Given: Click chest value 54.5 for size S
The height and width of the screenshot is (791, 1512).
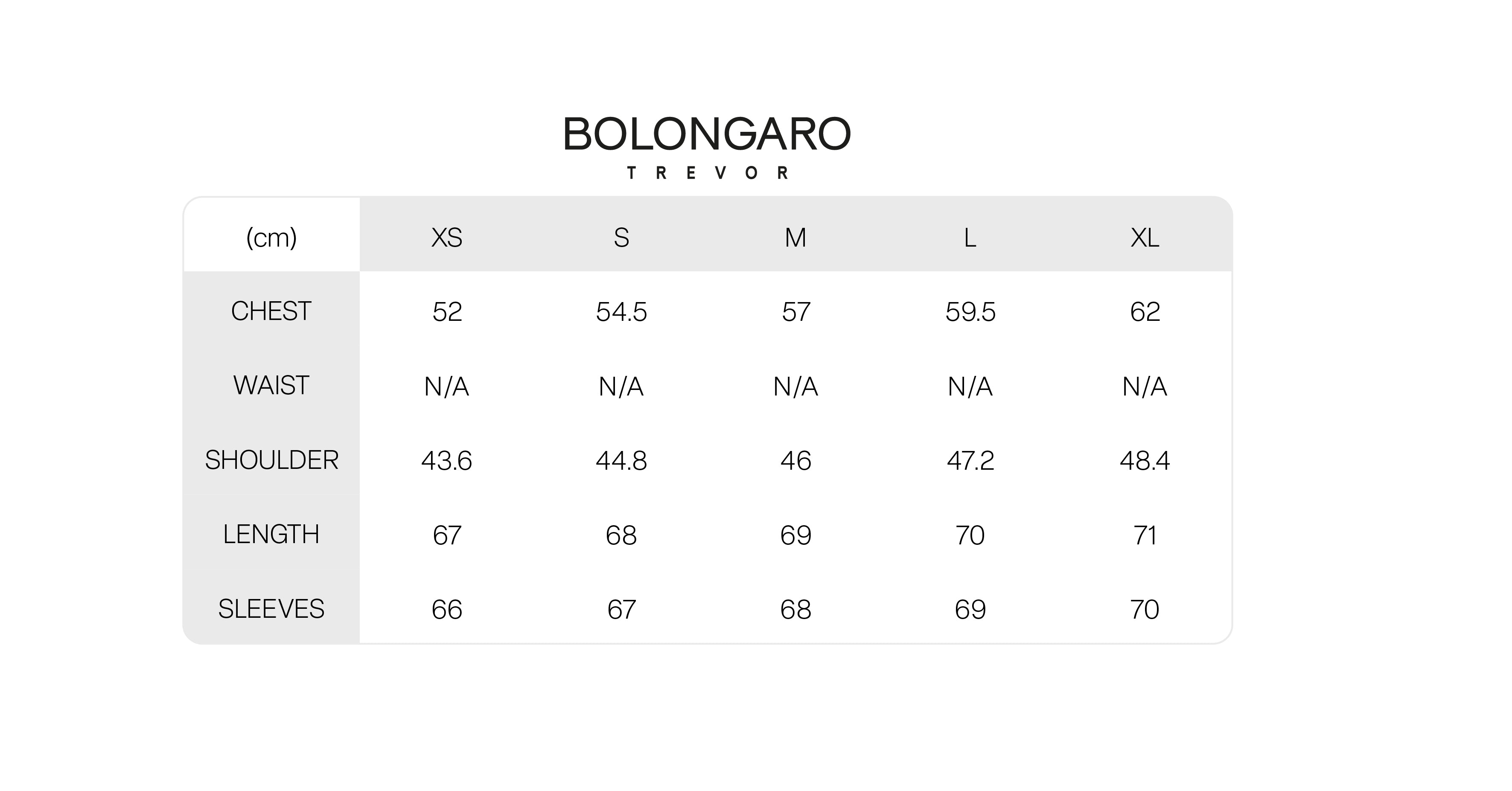Looking at the screenshot, I should 621,311.
